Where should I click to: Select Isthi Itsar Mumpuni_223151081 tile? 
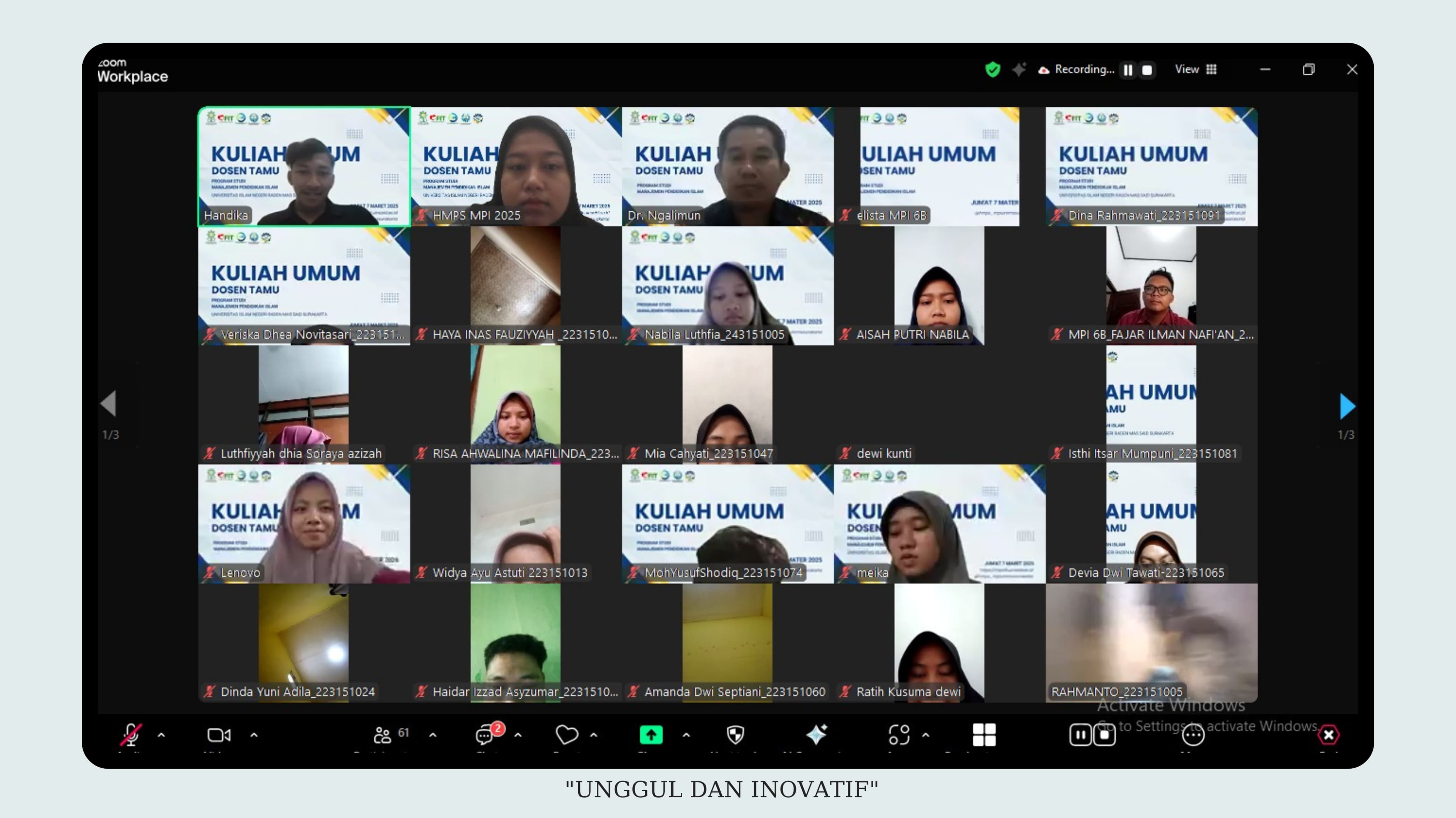click(x=1151, y=405)
